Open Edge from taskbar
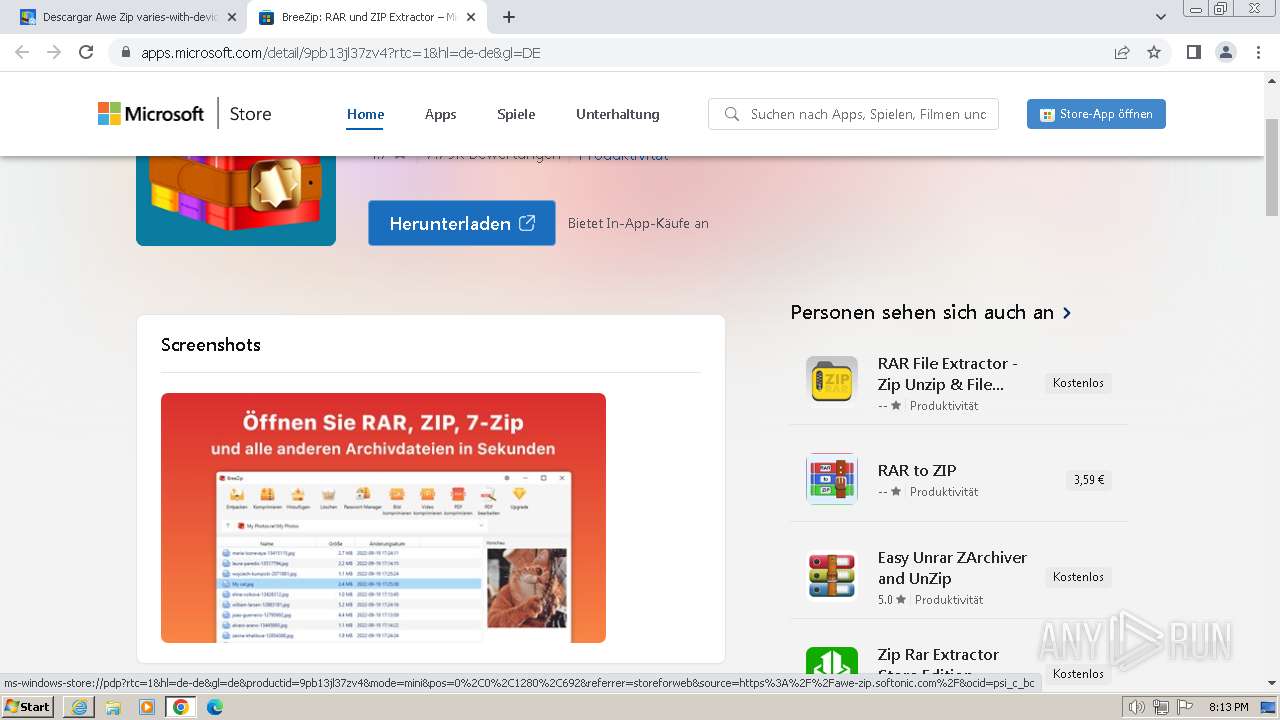 (x=215, y=707)
